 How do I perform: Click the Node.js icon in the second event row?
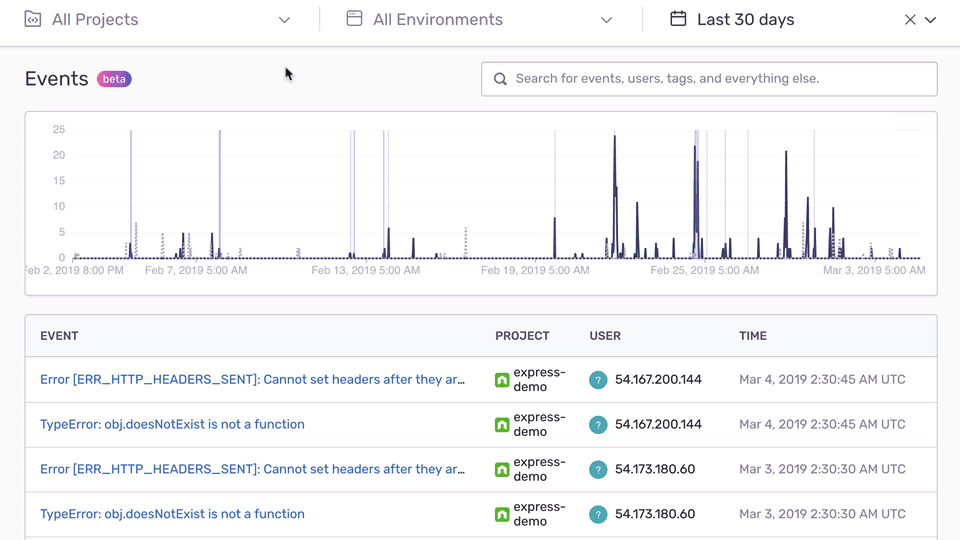point(502,425)
